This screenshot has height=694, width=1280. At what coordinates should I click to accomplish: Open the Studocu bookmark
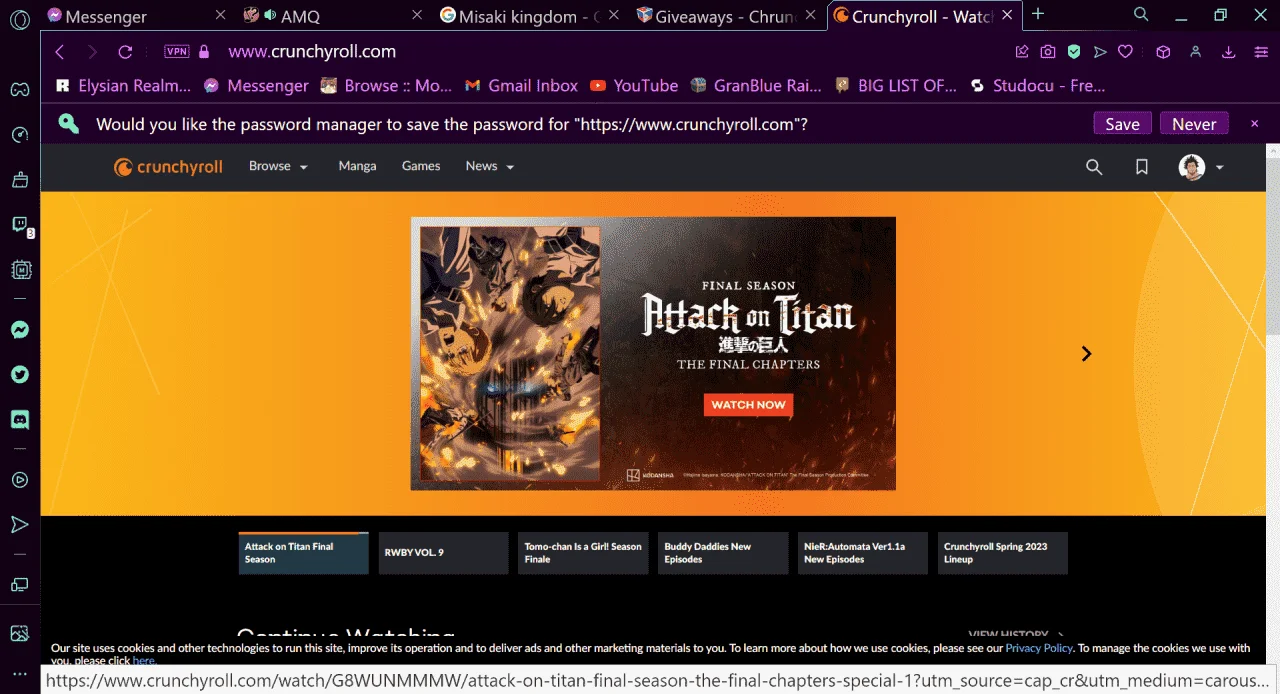pyautogui.click(x=1037, y=86)
